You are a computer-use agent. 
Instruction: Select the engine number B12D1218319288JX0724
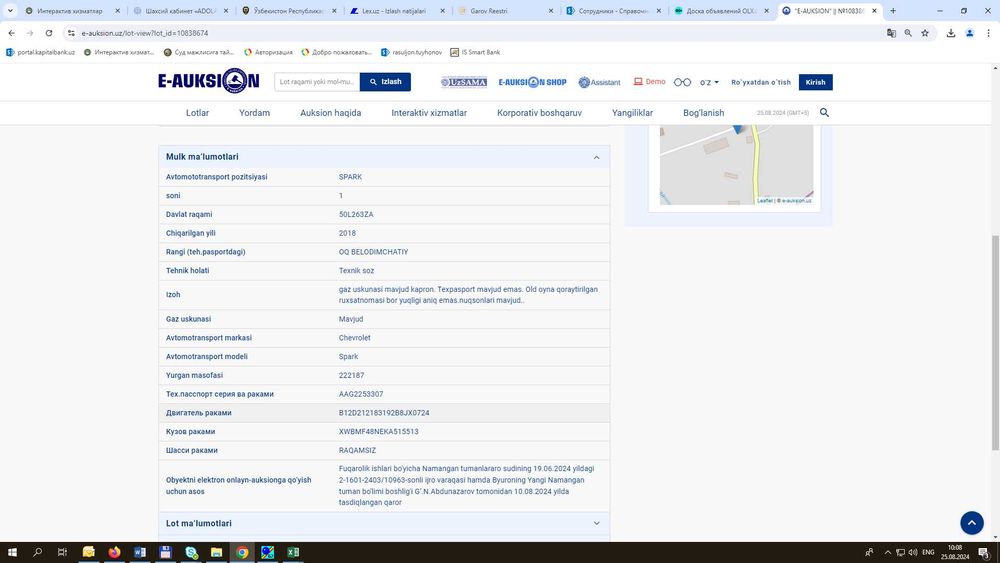384,413
